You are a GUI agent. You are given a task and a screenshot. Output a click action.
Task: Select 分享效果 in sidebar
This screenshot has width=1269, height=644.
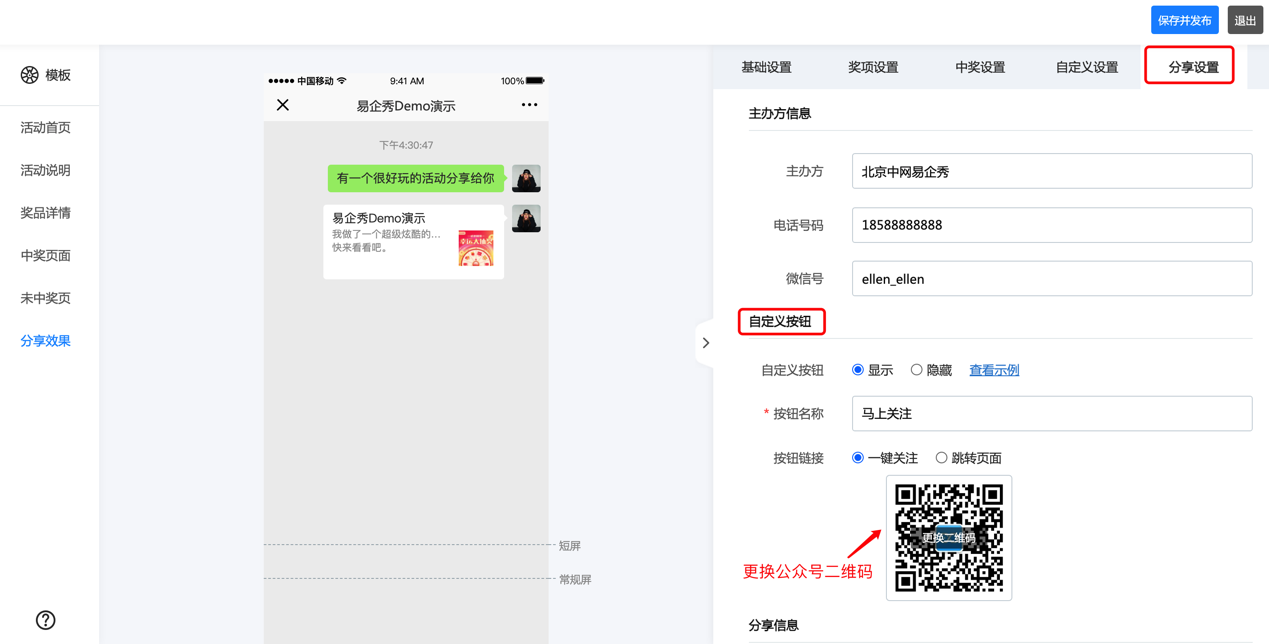click(x=46, y=341)
